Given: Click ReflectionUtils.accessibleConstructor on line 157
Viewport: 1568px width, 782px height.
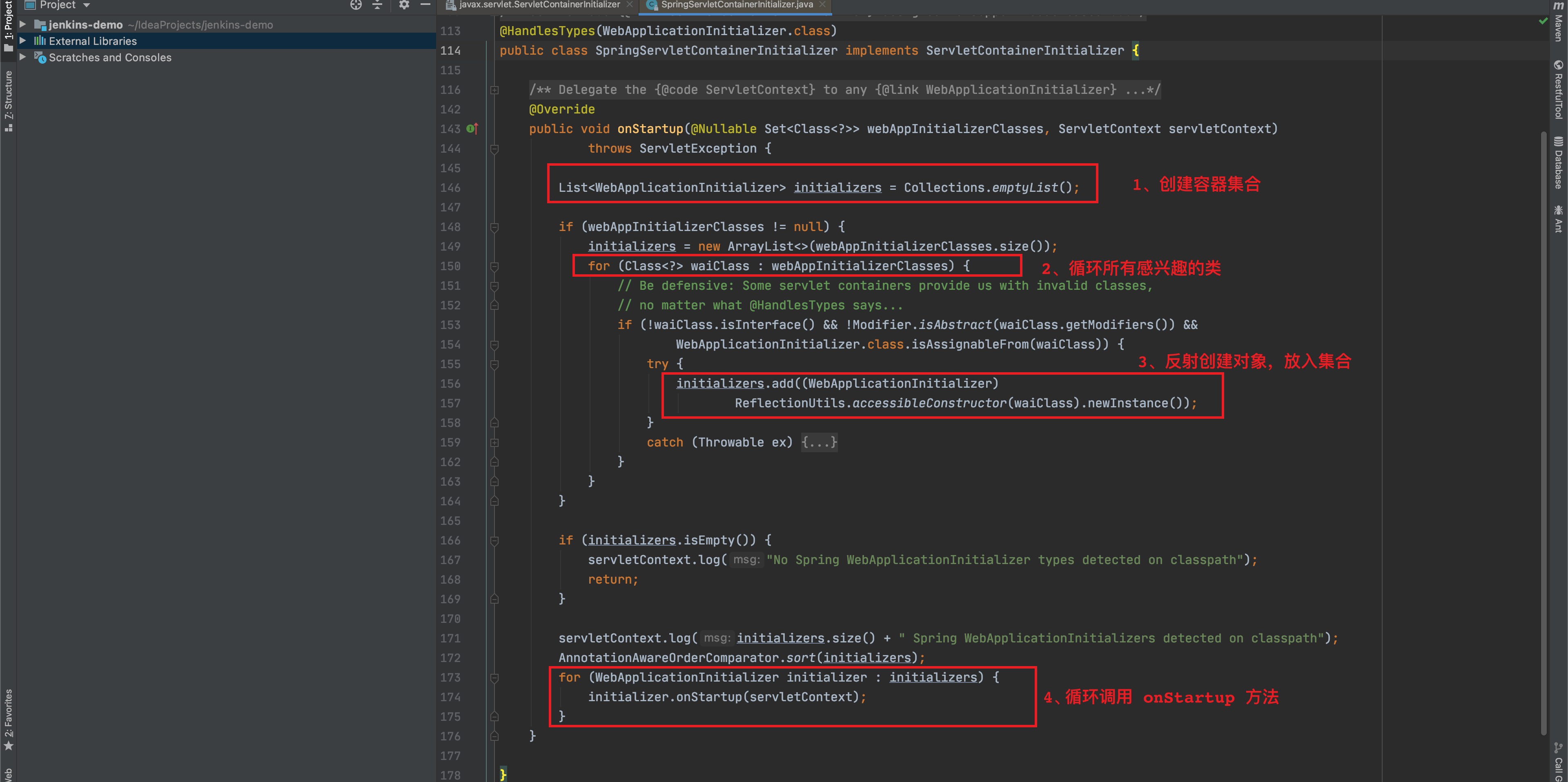Looking at the screenshot, I should (871, 403).
